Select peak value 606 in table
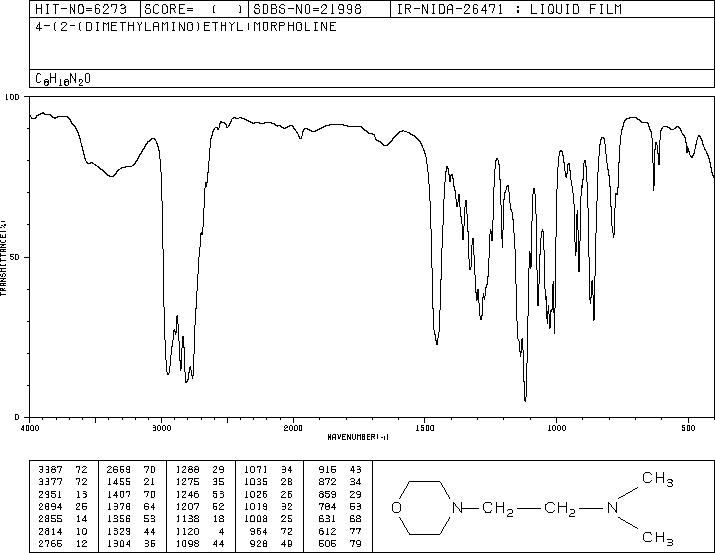 [x=327, y=544]
